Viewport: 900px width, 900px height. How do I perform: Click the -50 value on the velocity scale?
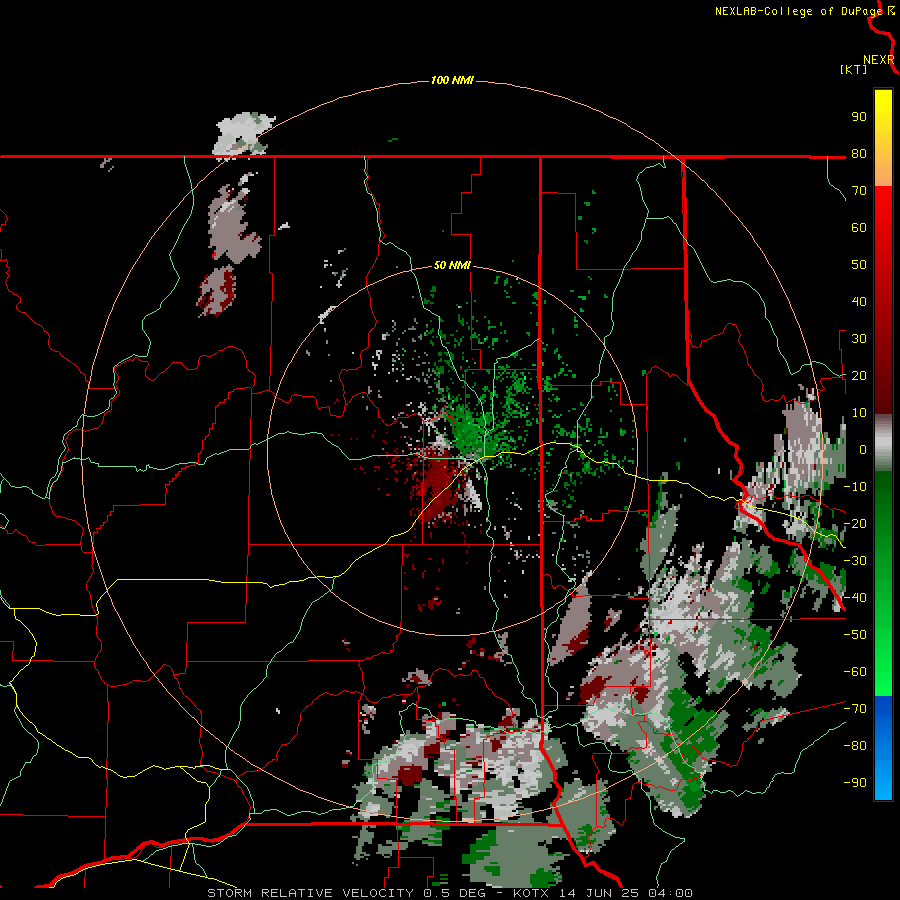point(855,635)
